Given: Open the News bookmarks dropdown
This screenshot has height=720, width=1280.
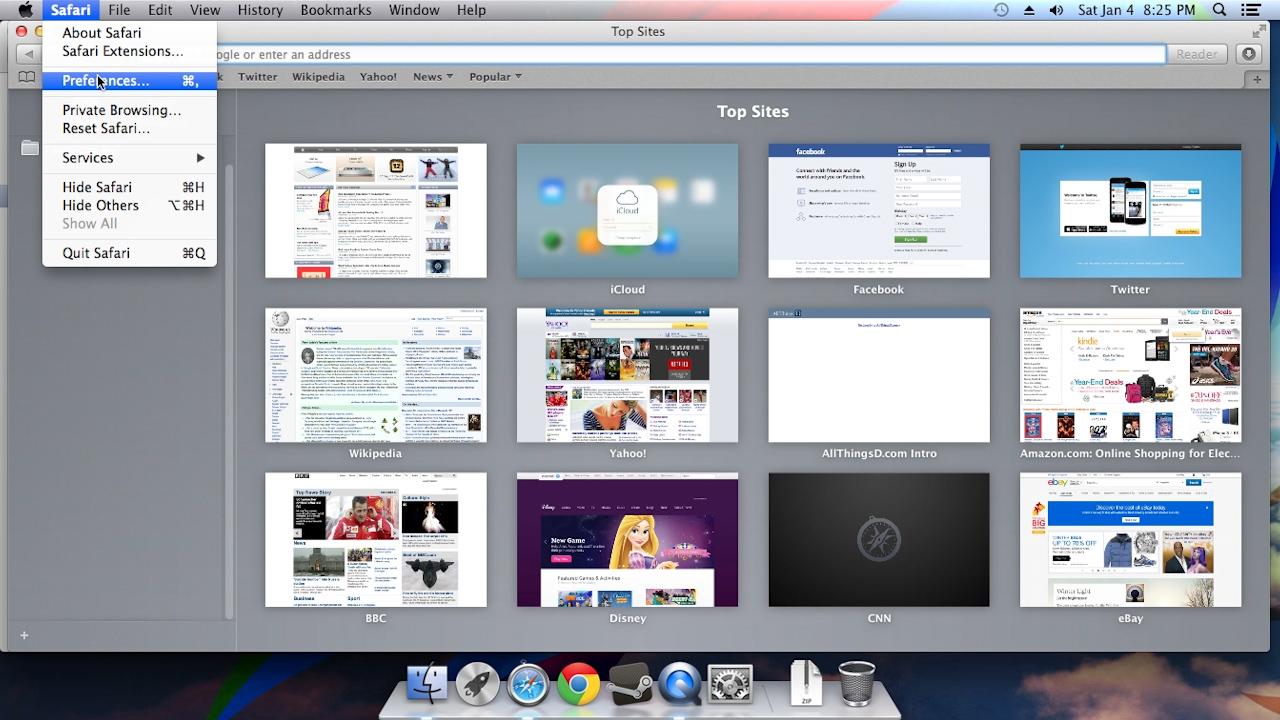Looking at the screenshot, I should click(433, 77).
